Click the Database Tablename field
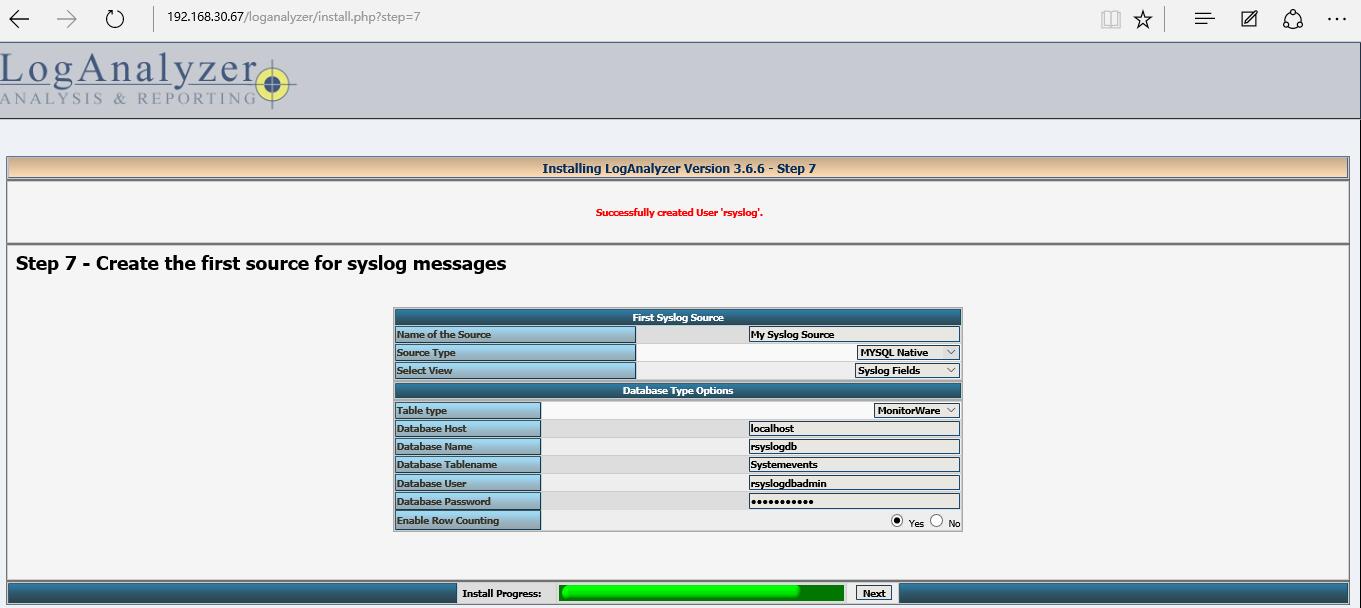The height and width of the screenshot is (608, 1361). pos(854,464)
